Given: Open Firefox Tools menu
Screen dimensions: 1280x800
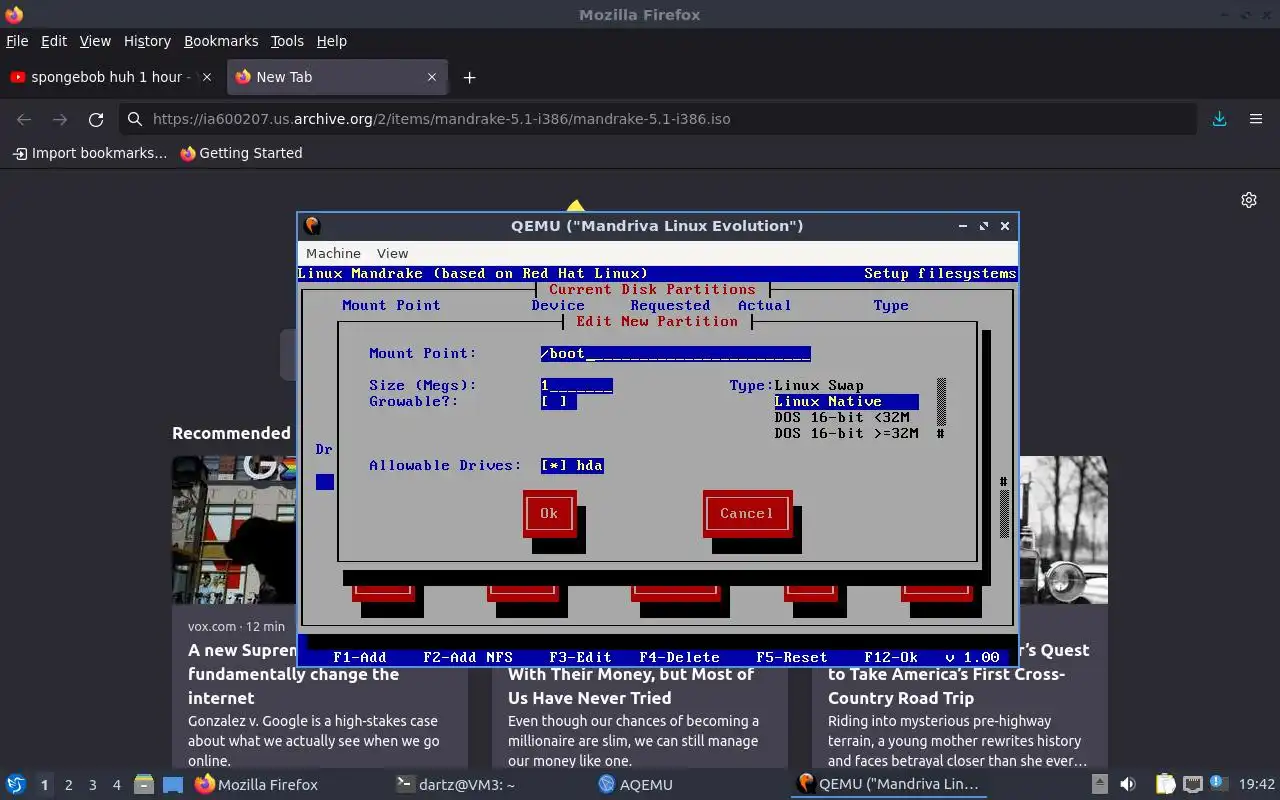Looking at the screenshot, I should (x=287, y=41).
